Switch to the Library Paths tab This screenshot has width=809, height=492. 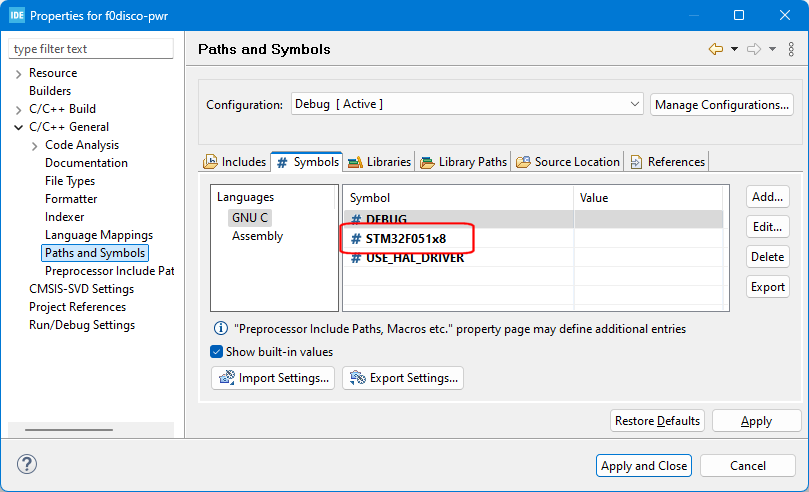pyautogui.click(x=463, y=161)
